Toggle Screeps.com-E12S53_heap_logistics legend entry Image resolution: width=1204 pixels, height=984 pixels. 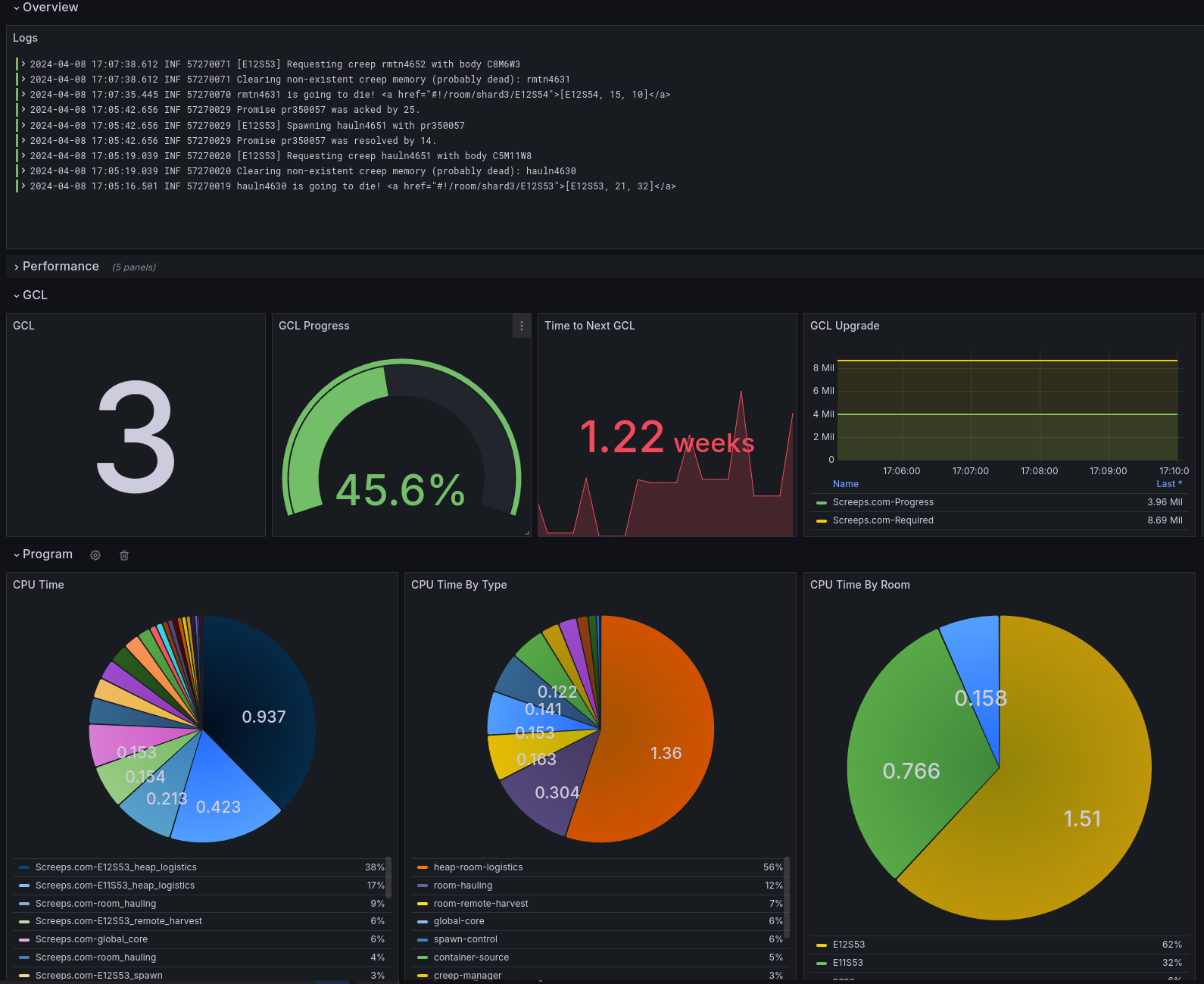point(116,867)
